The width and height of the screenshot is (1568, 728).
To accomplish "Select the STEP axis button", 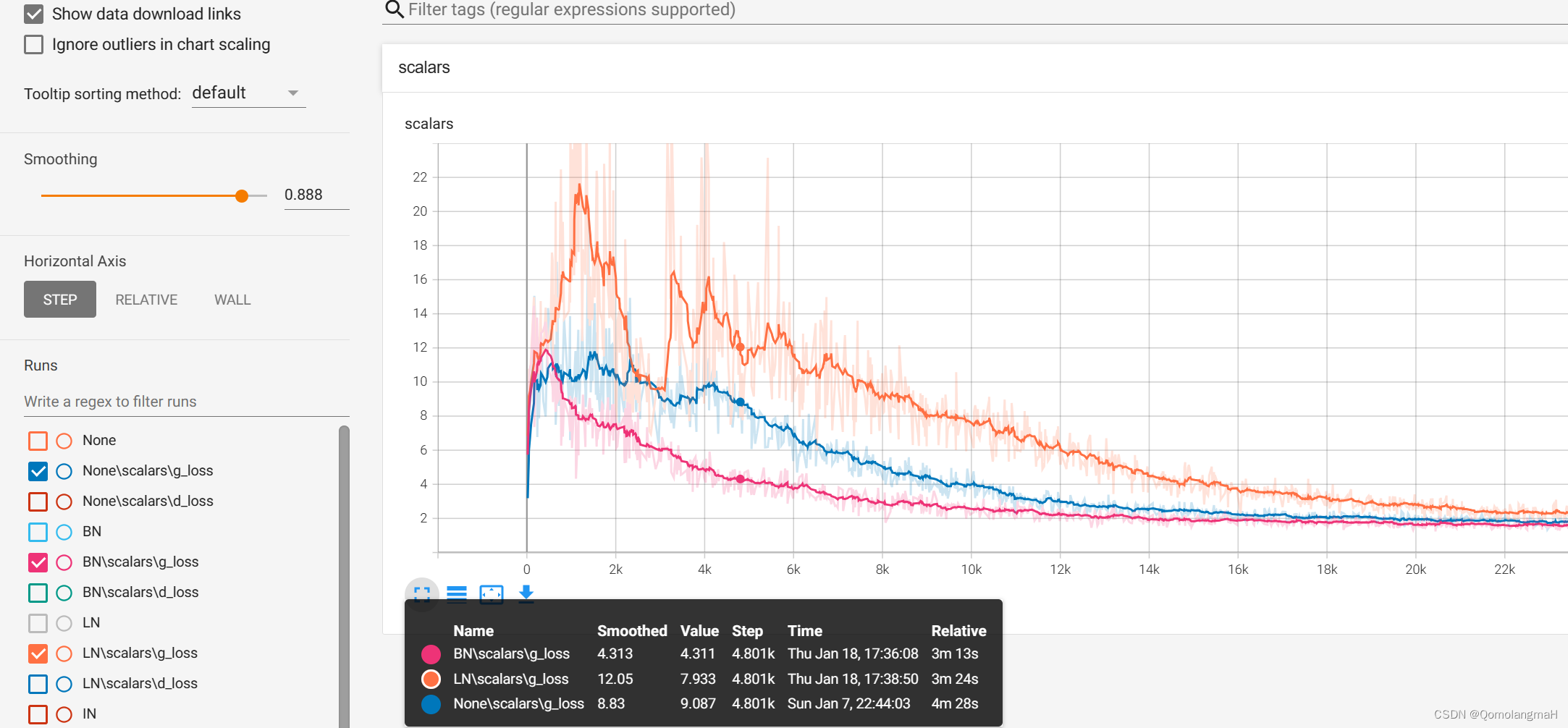I will [59, 299].
